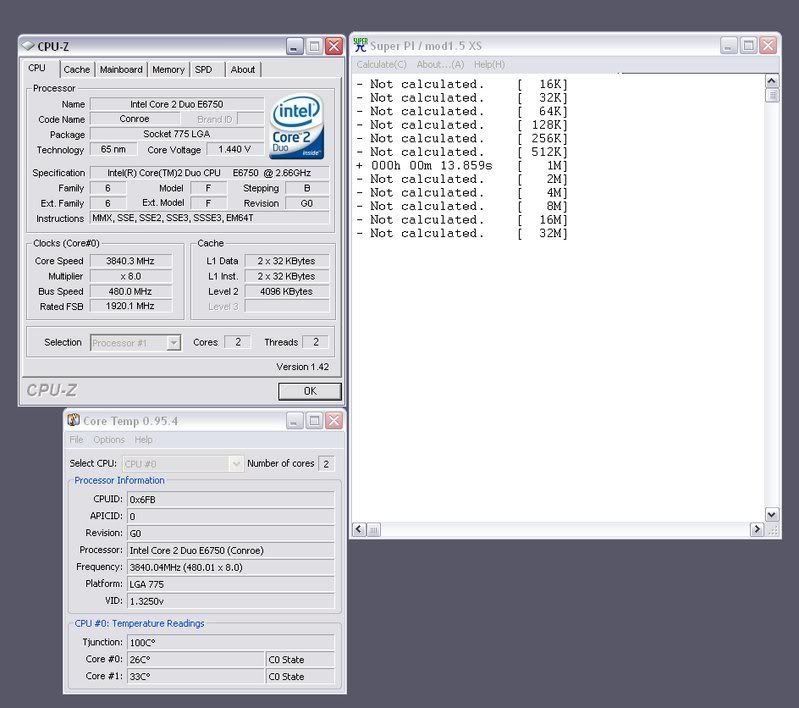Switch to the Memory tab
This screenshot has height=708, width=799.
[x=168, y=69]
